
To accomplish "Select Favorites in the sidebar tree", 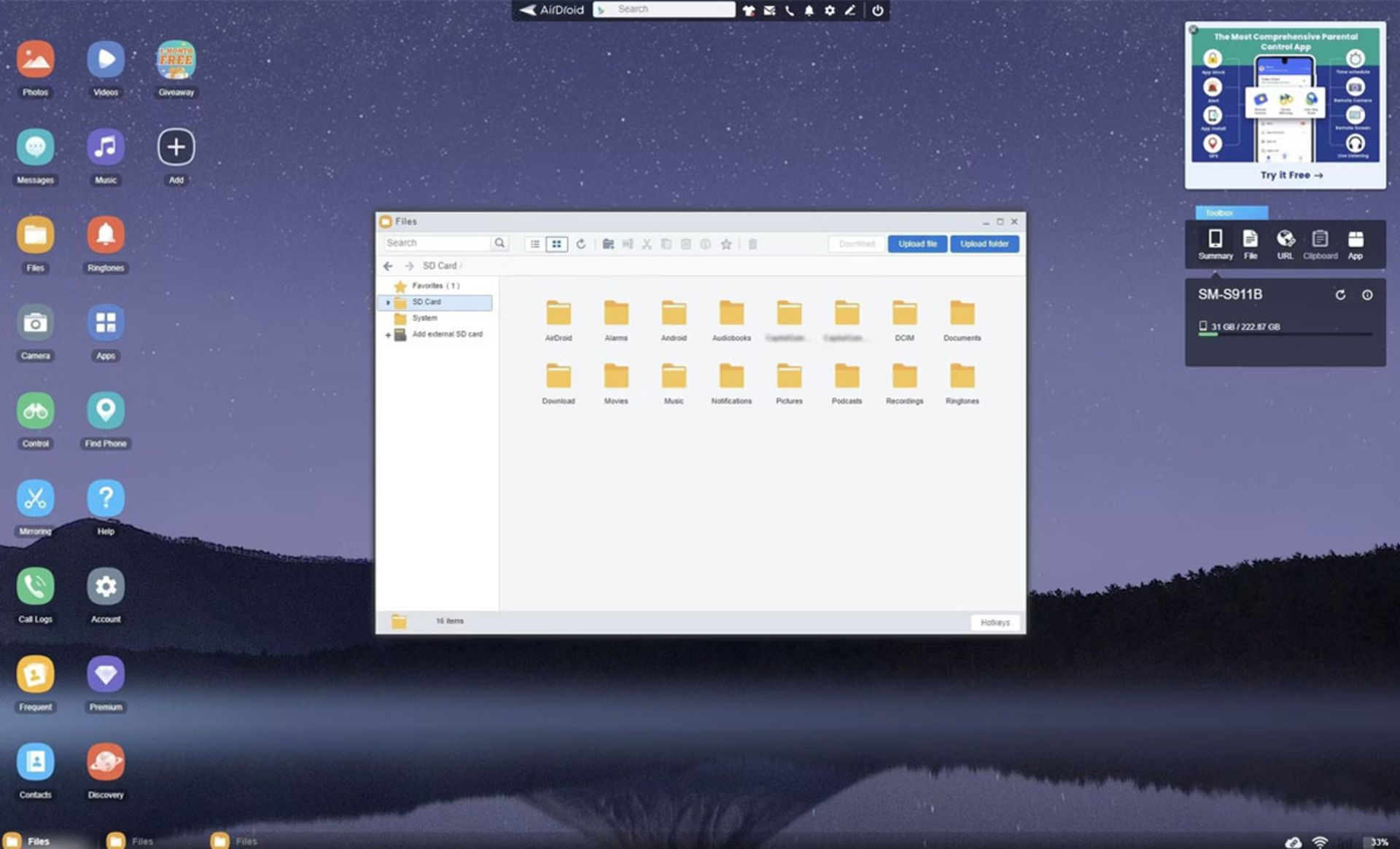I will (435, 286).
